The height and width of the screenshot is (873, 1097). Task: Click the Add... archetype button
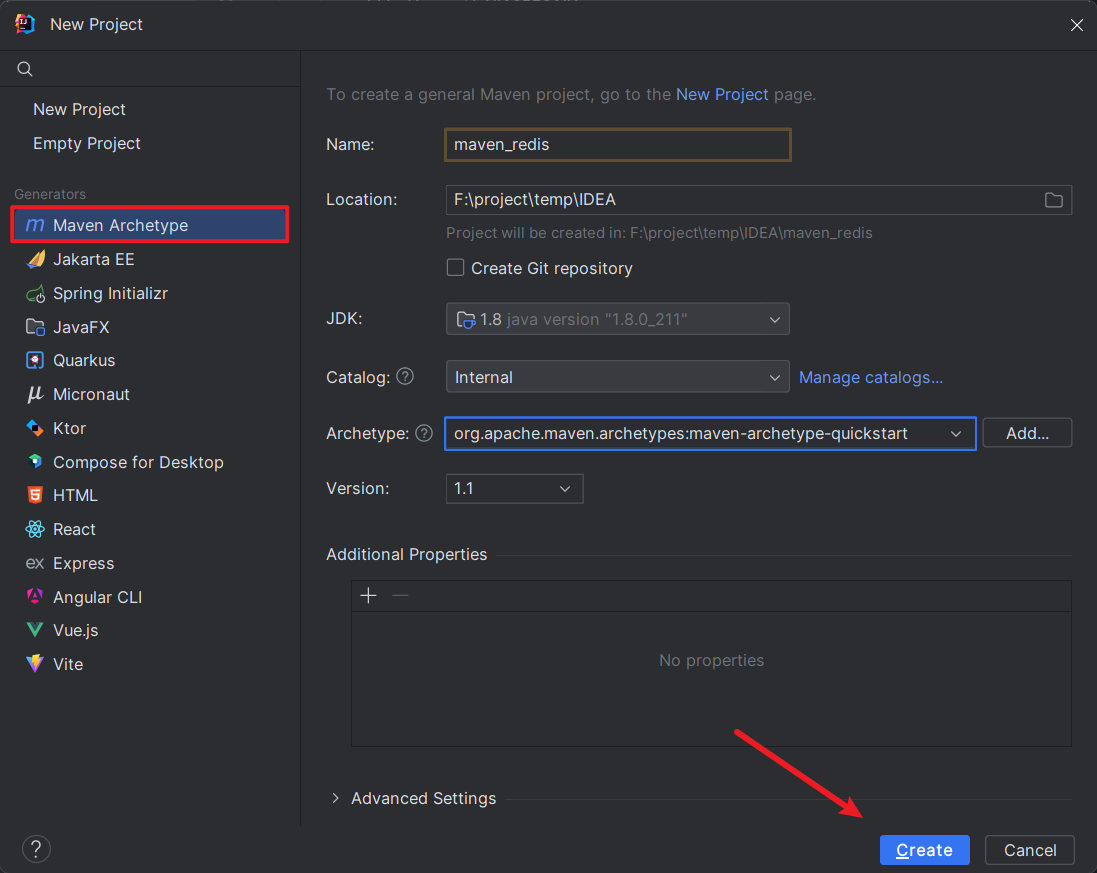[x=1027, y=433]
